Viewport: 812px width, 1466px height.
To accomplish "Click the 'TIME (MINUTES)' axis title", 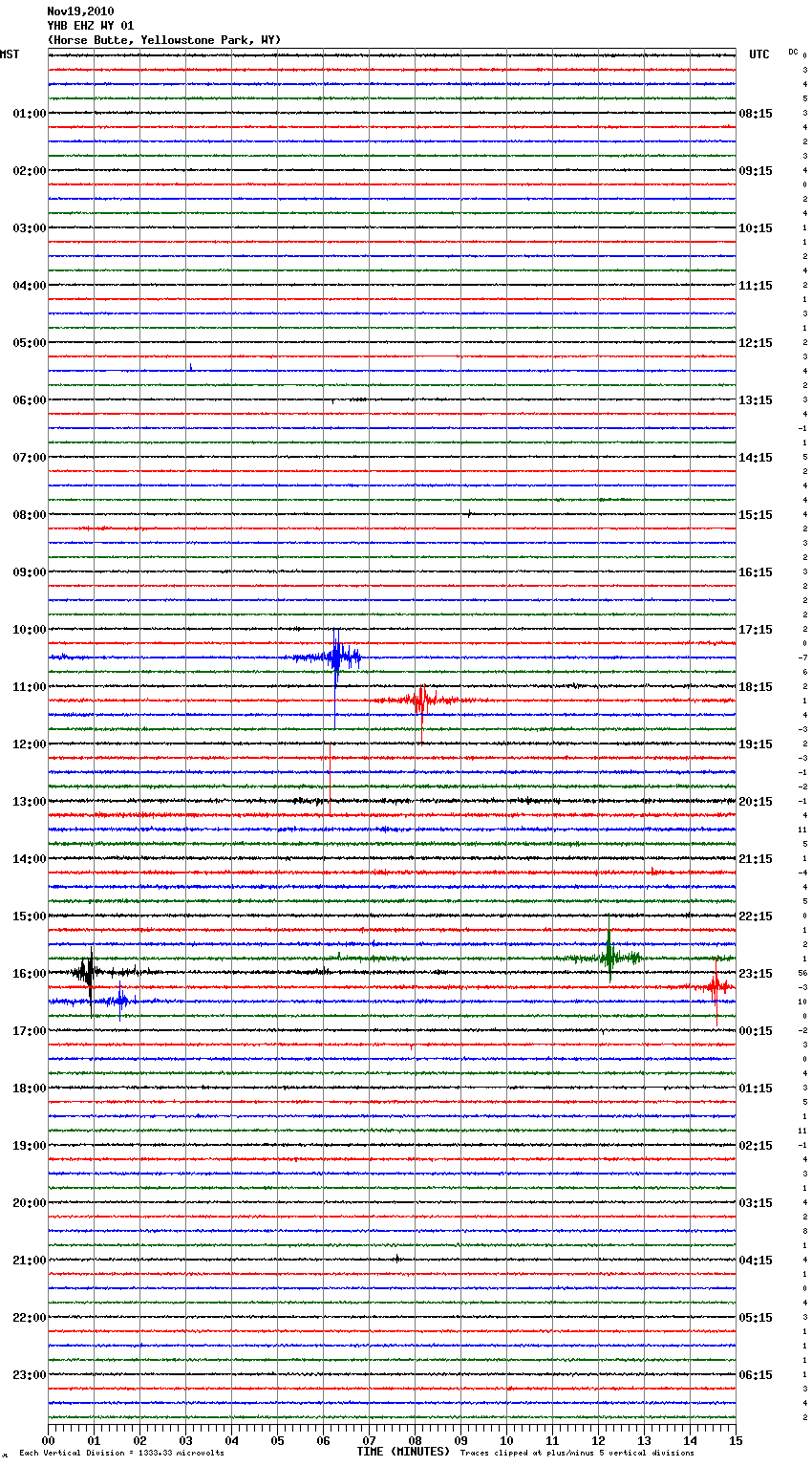I will (x=403, y=1452).
